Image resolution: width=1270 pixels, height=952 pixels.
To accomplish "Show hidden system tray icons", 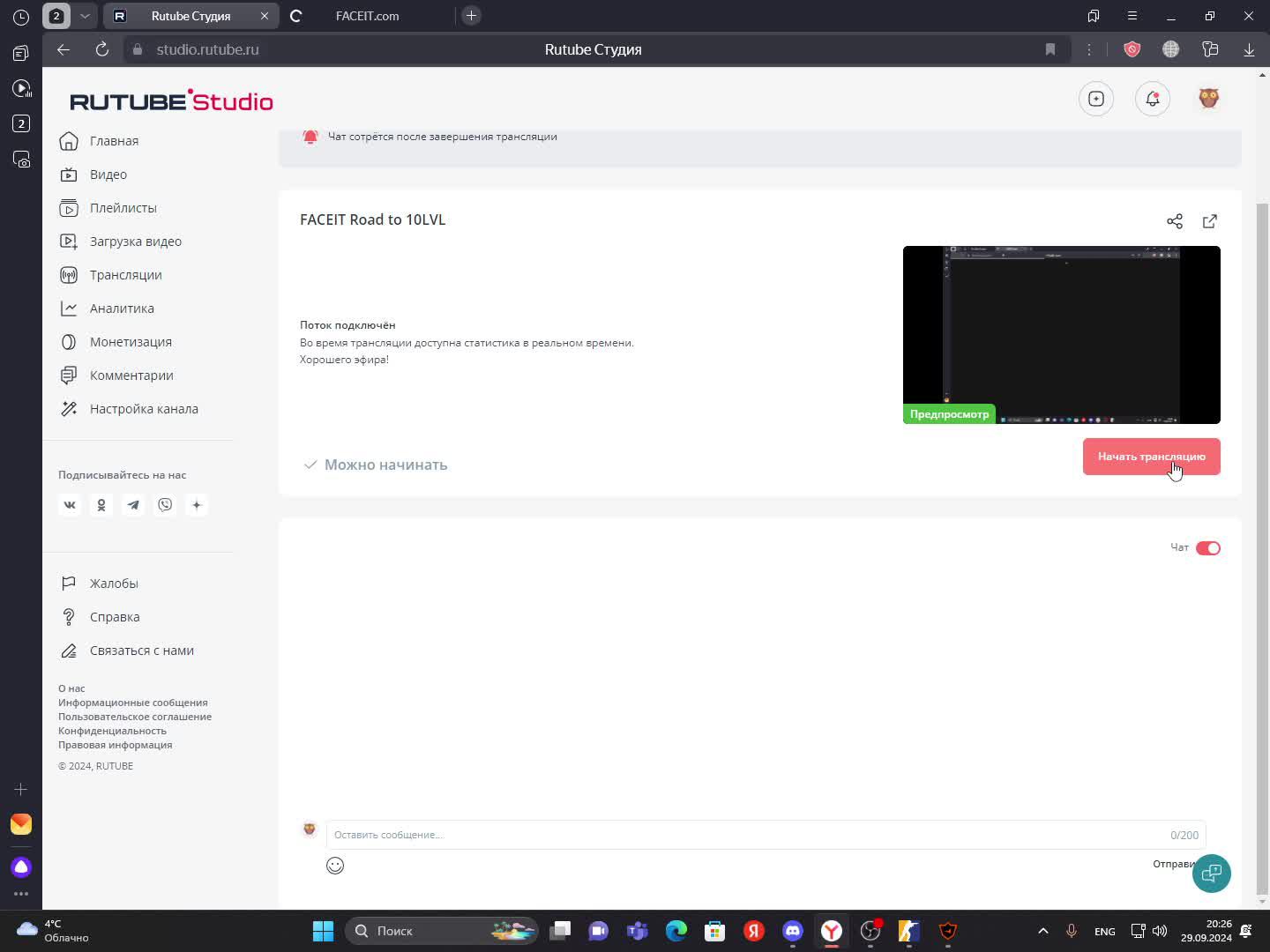I will (x=1043, y=931).
